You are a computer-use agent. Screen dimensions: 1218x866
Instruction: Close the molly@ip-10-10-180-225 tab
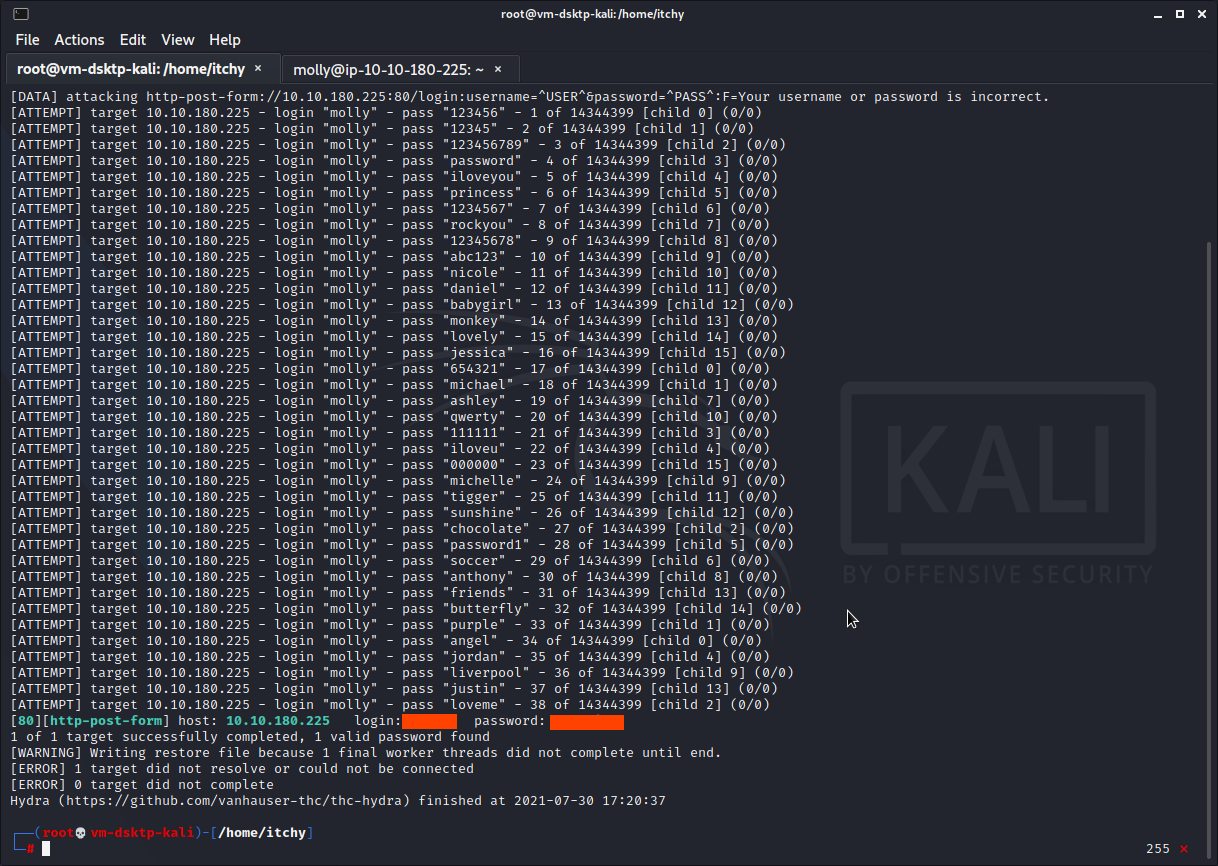pos(499,70)
